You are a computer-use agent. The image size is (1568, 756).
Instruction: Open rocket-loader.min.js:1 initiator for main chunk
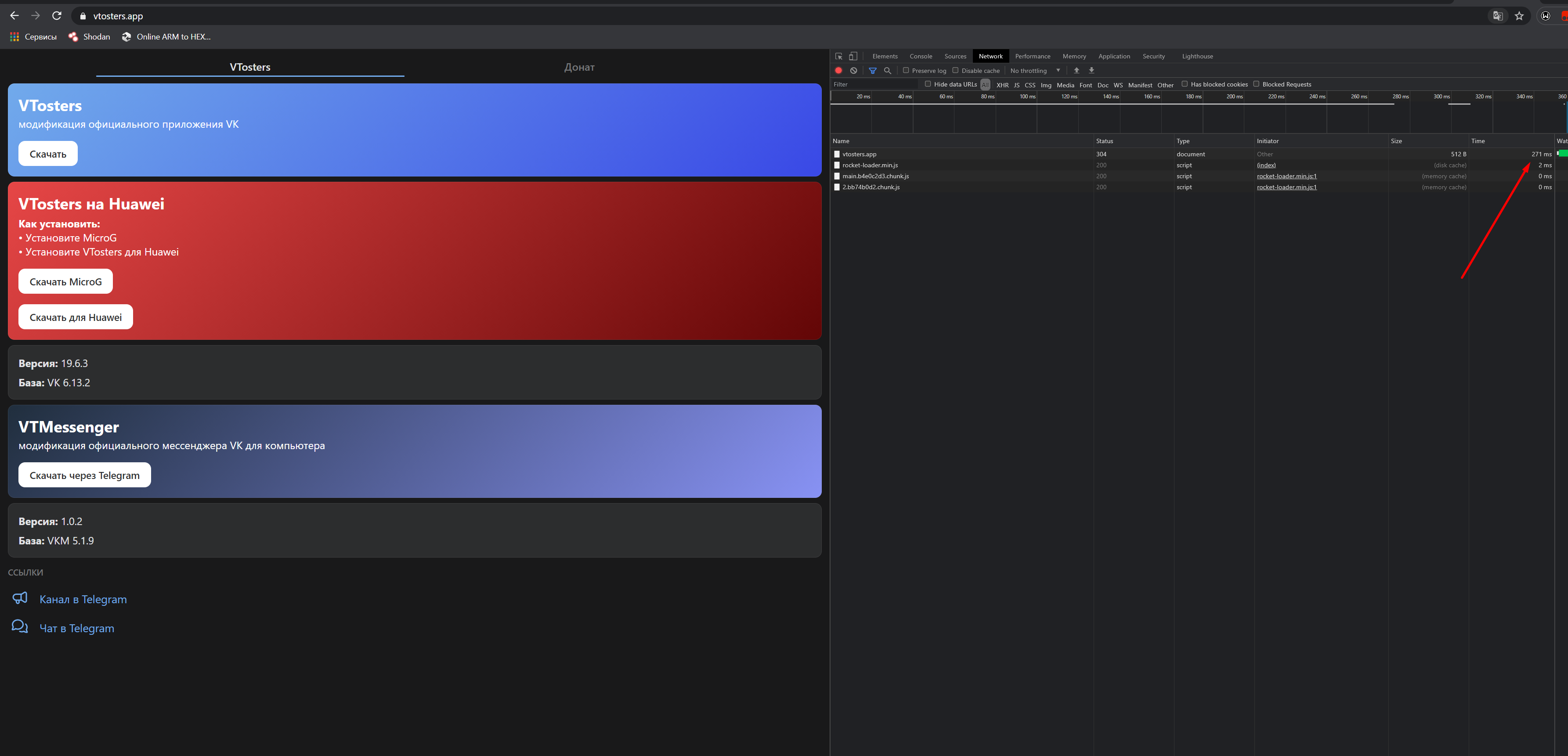pyautogui.click(x=1286, y=176)
